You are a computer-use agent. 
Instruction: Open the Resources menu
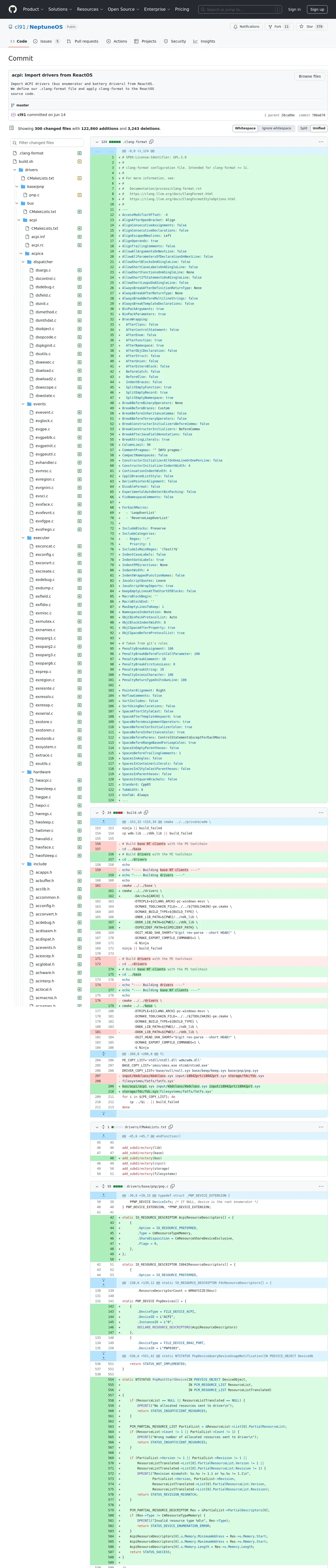click(x=90, y=9)
